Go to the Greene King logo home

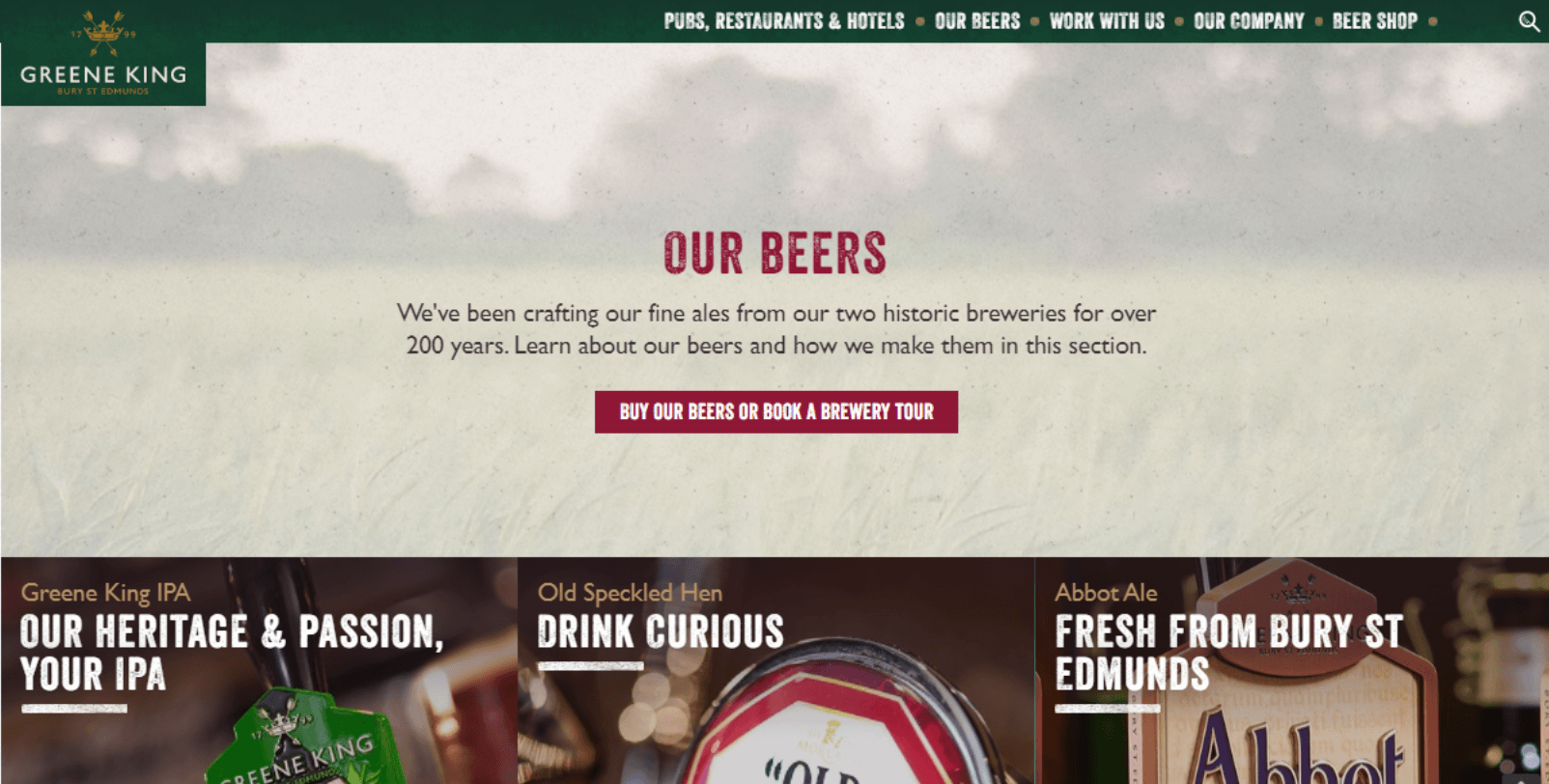(103, 53)
